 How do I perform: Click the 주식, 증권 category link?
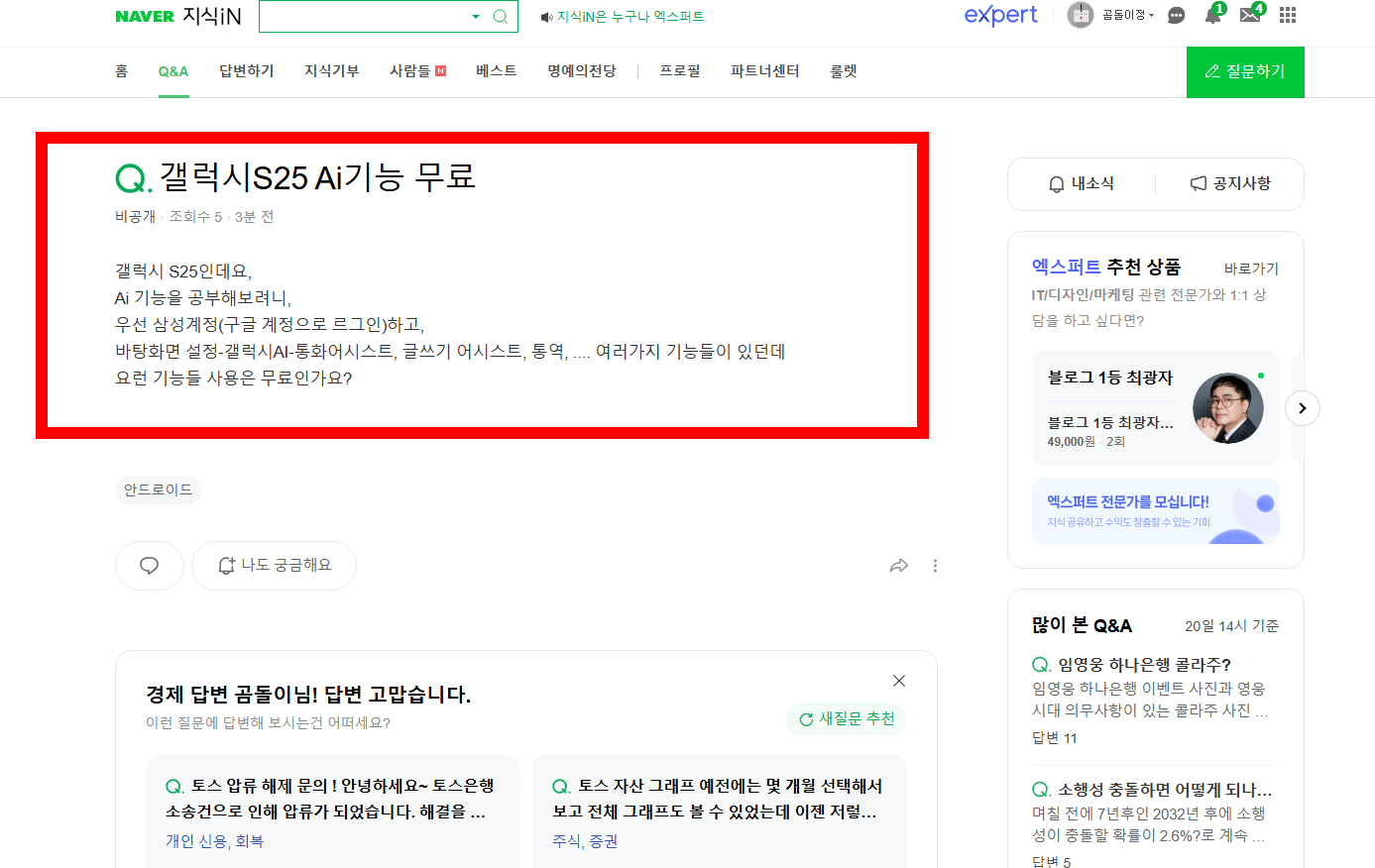(x=585, y=841)
